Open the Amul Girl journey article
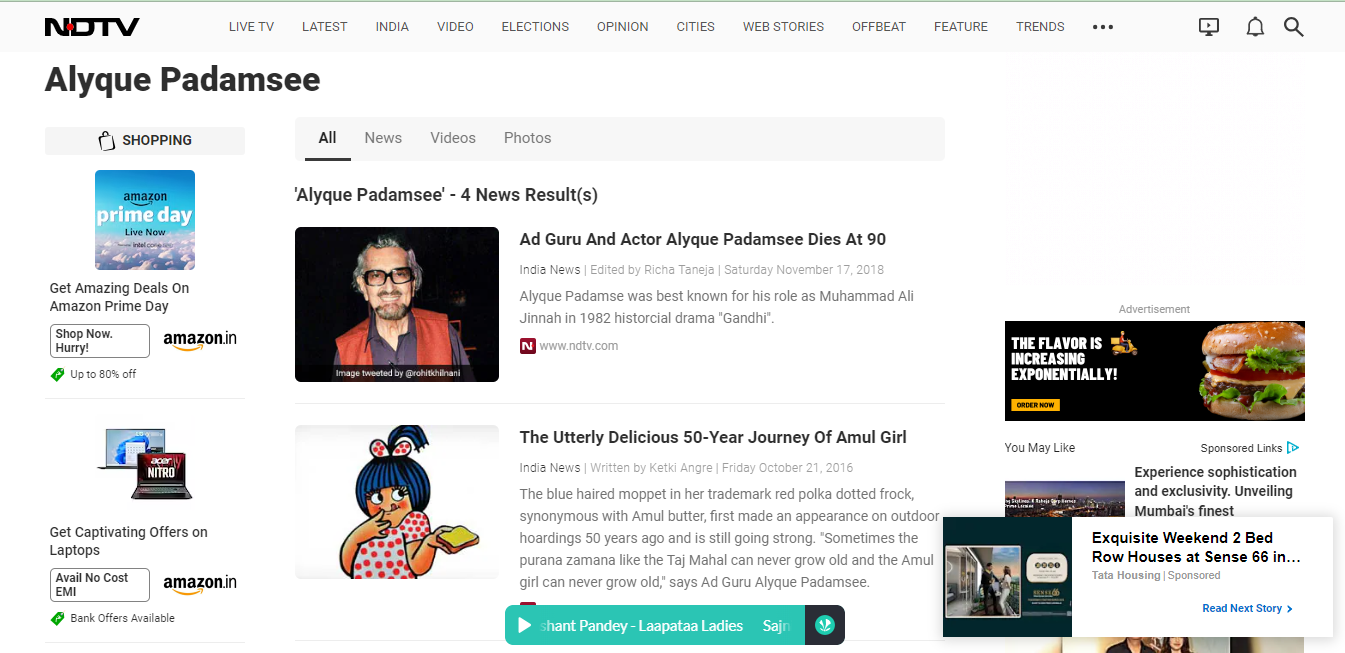Screen dimensions: 1345x653 point(713,437)
